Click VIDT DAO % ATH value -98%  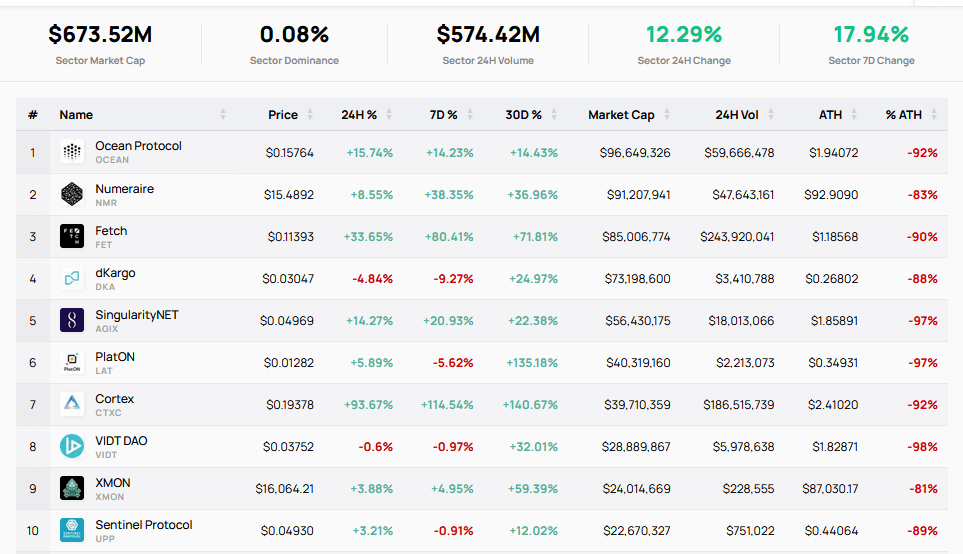click(922, 447)
